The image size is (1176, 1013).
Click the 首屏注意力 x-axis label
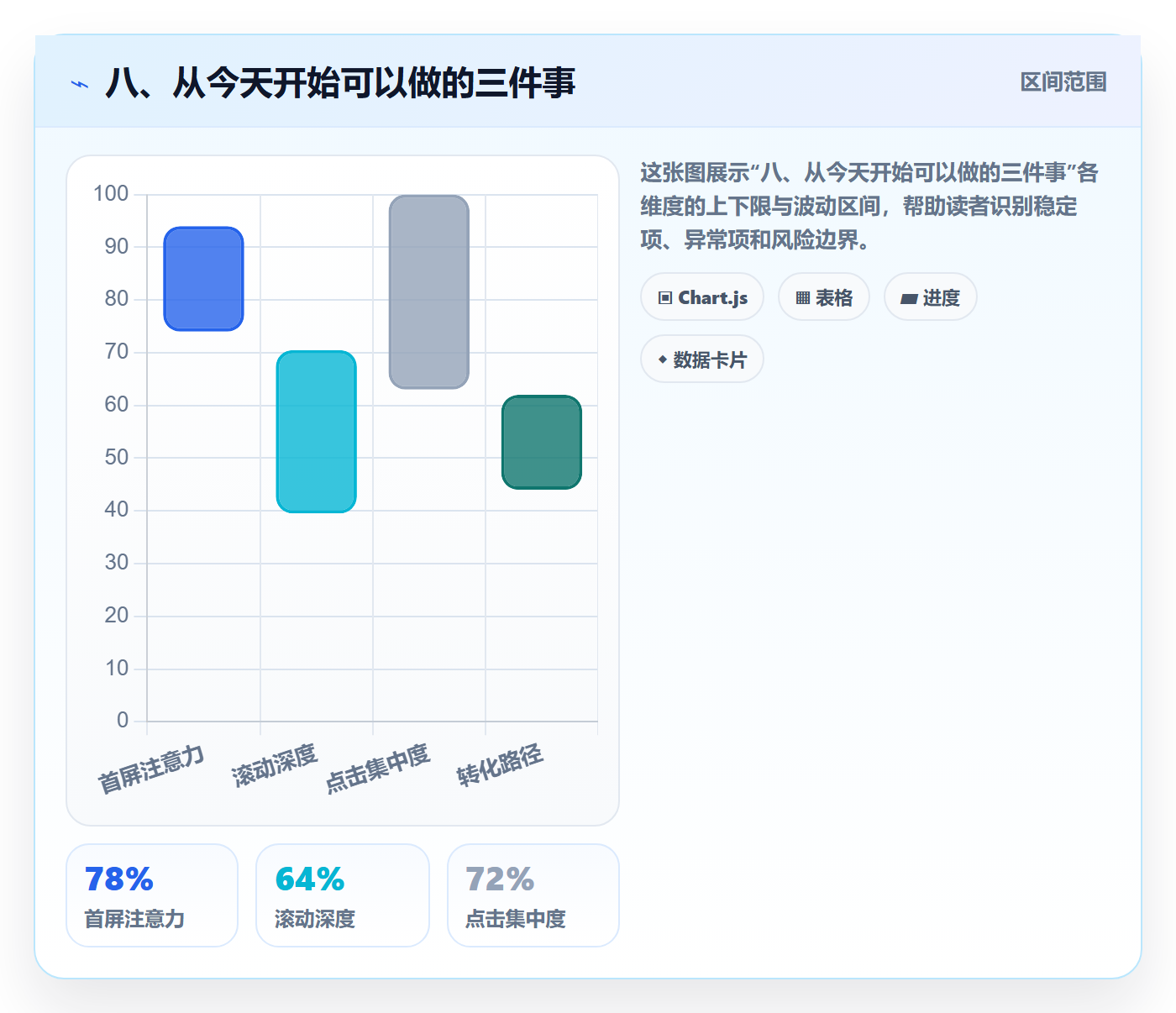(x=151, y=769)
